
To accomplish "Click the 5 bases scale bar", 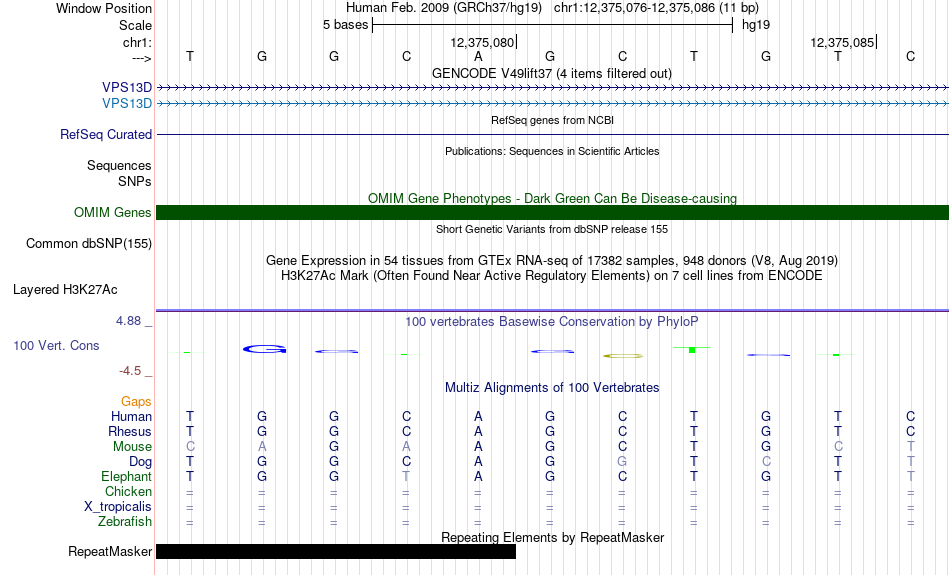I will (x=553, y=25).
